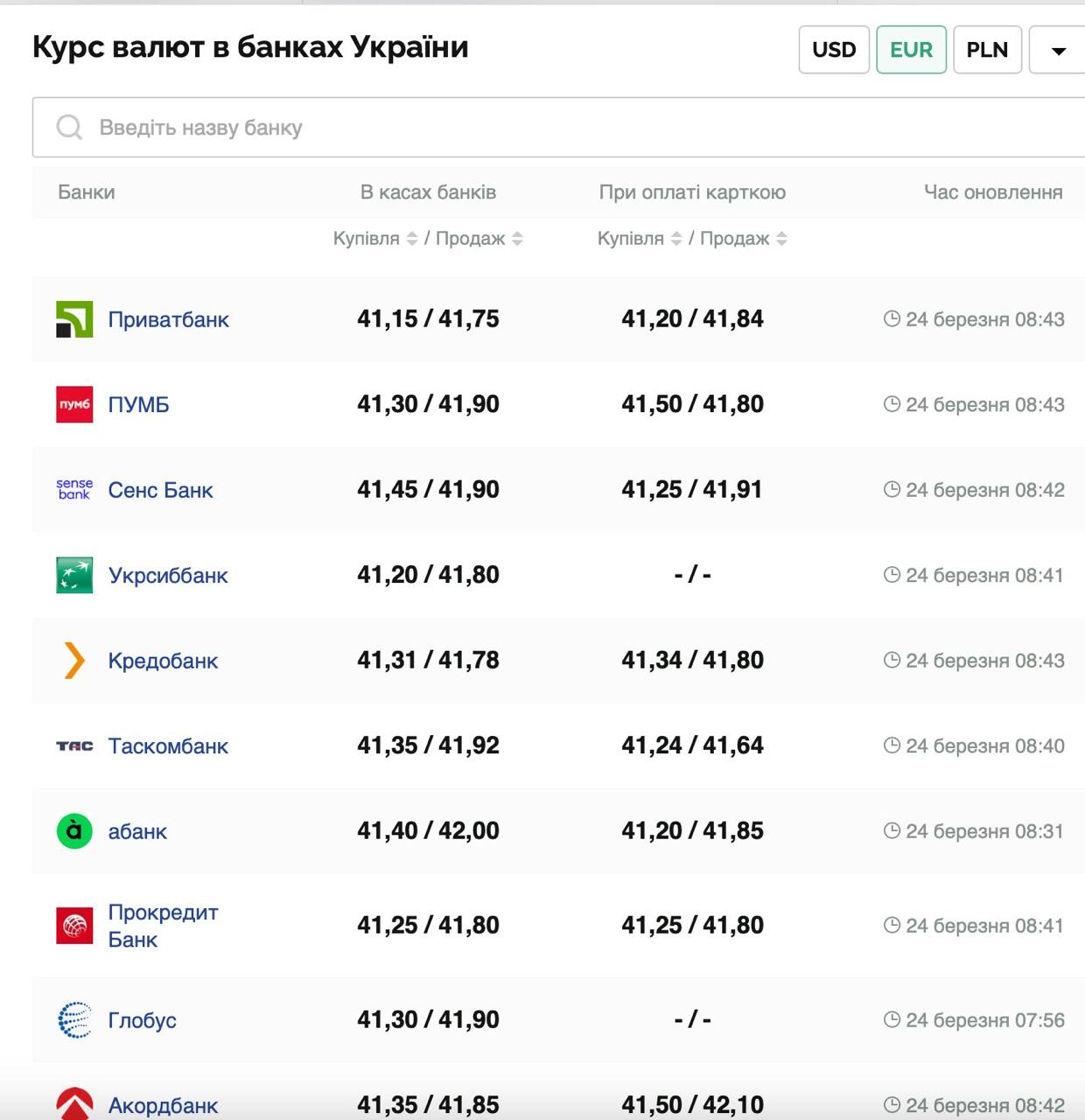Image resolution: width=1085 pixels, height=1120 pixels.
Task: Switch to USD currency tab
Action: click(834, 50)
